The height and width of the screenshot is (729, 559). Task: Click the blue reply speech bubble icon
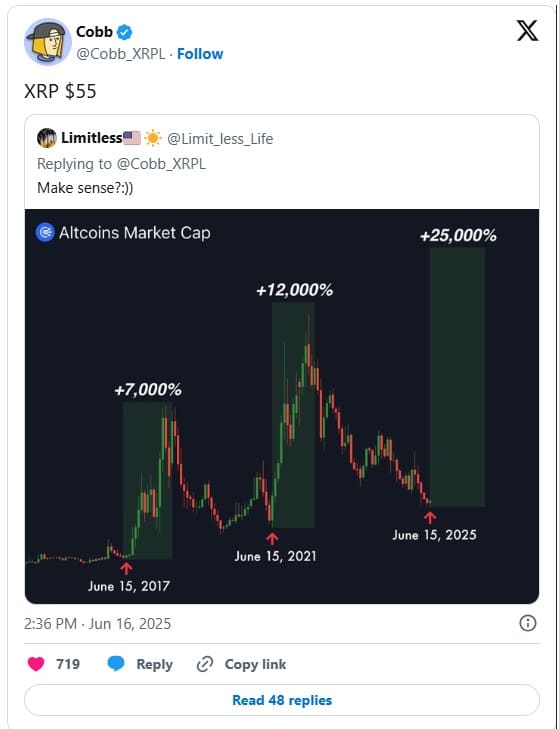[x=116, y=663]
